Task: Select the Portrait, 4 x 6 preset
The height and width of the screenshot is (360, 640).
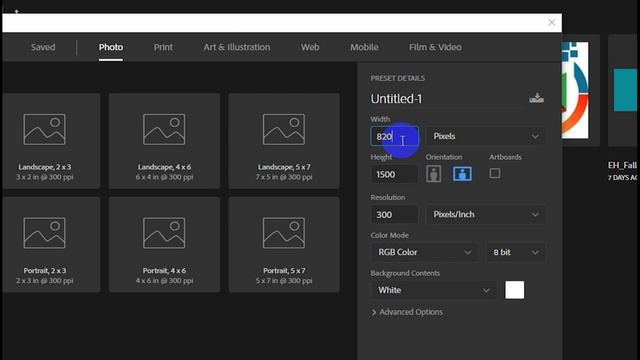Action: (x=164, y=244)
